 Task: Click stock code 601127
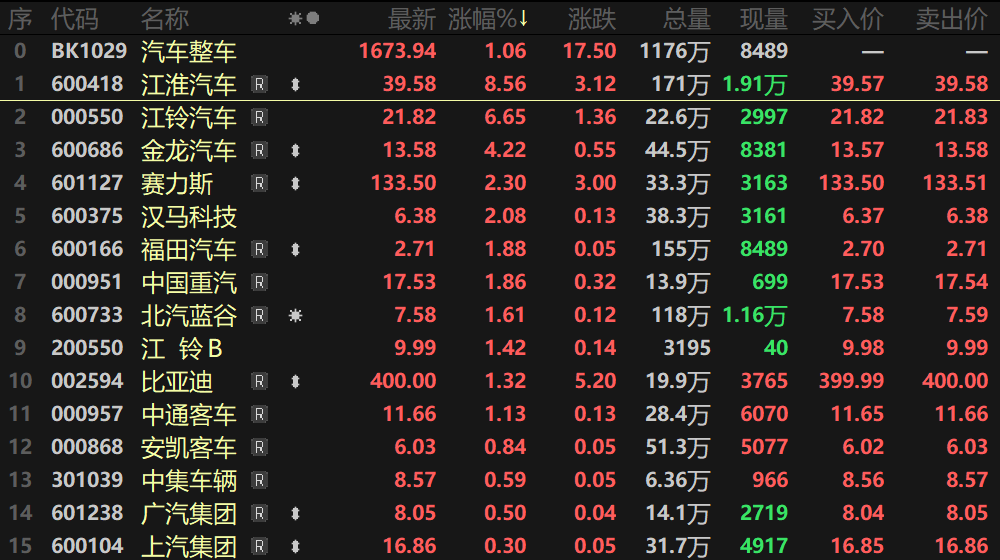[x=87, y=184]
